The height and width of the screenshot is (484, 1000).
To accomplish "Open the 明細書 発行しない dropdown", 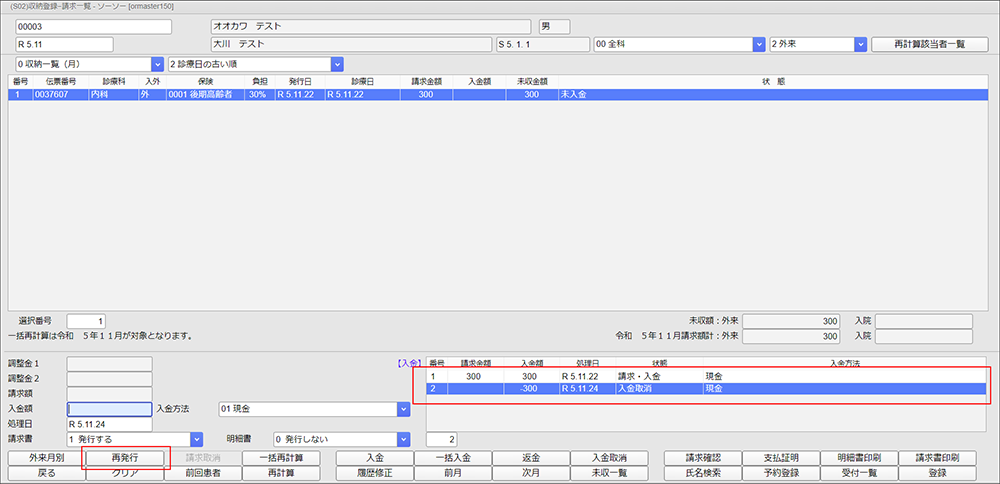I will click(x=403, y=439).
